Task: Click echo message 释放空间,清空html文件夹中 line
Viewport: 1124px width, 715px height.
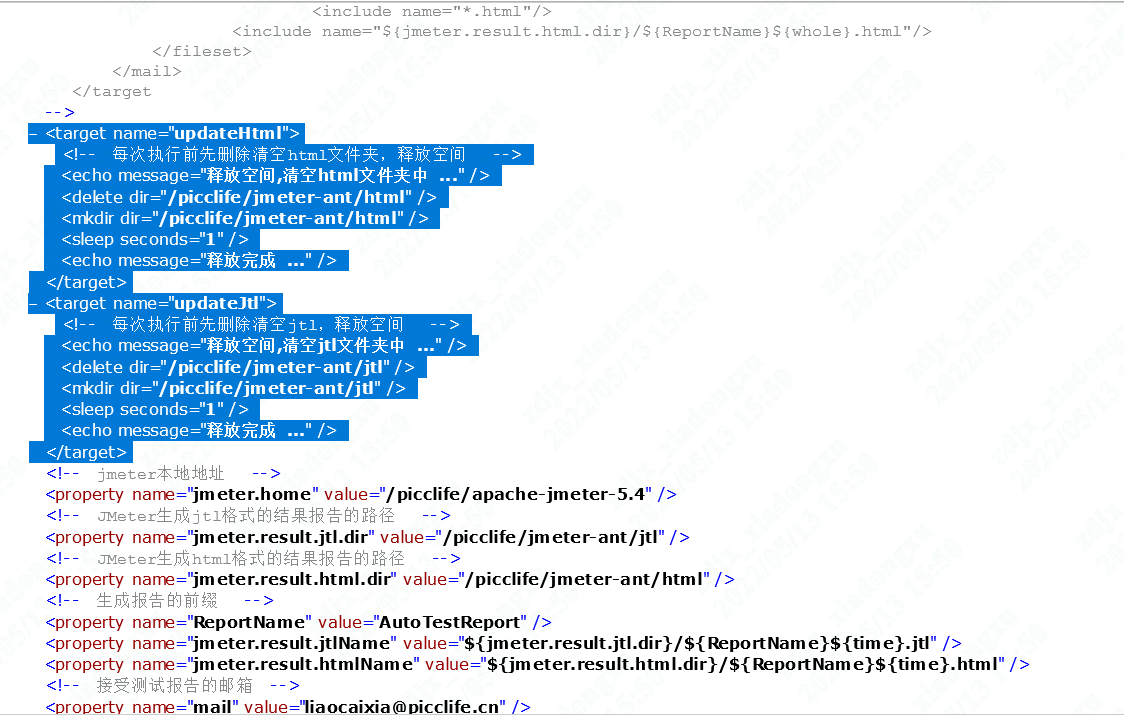Action: 275,176
